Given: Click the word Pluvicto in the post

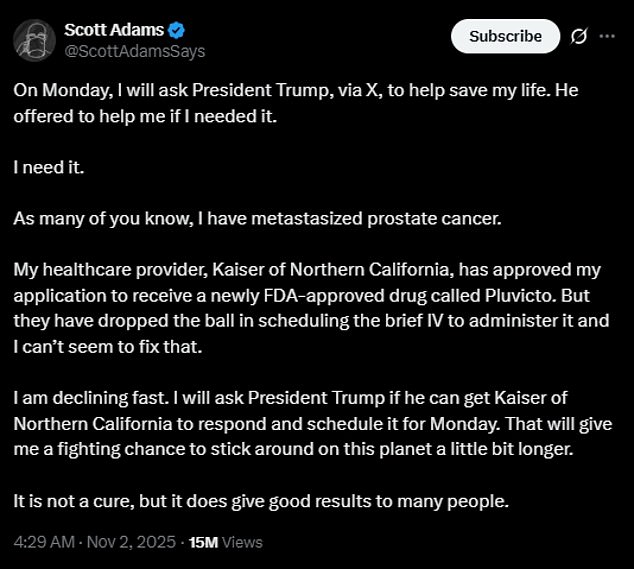Looking at the screenshot, I should point(507,297).
